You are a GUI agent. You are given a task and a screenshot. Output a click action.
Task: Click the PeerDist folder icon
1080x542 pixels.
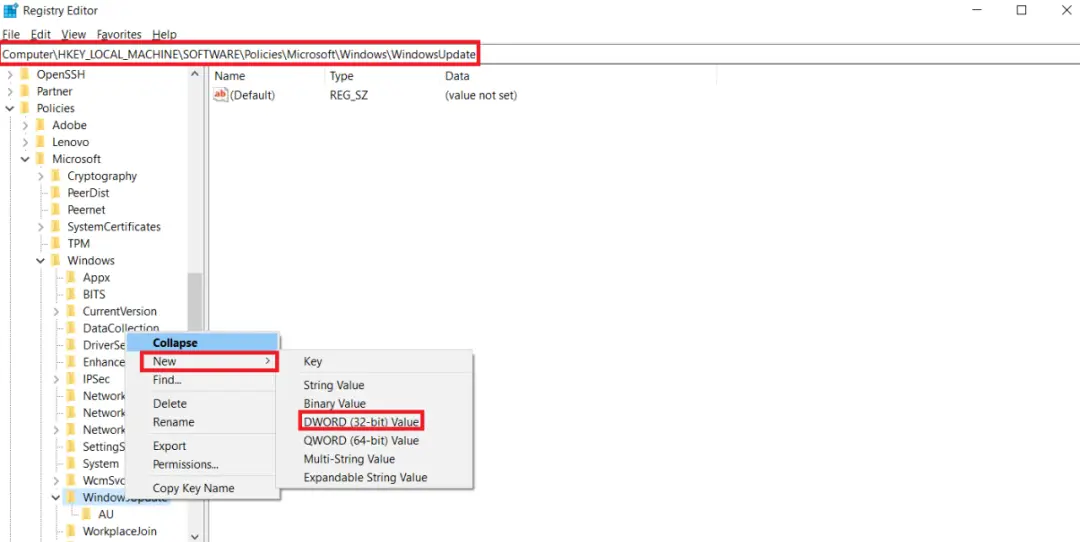tap(56, 193)
